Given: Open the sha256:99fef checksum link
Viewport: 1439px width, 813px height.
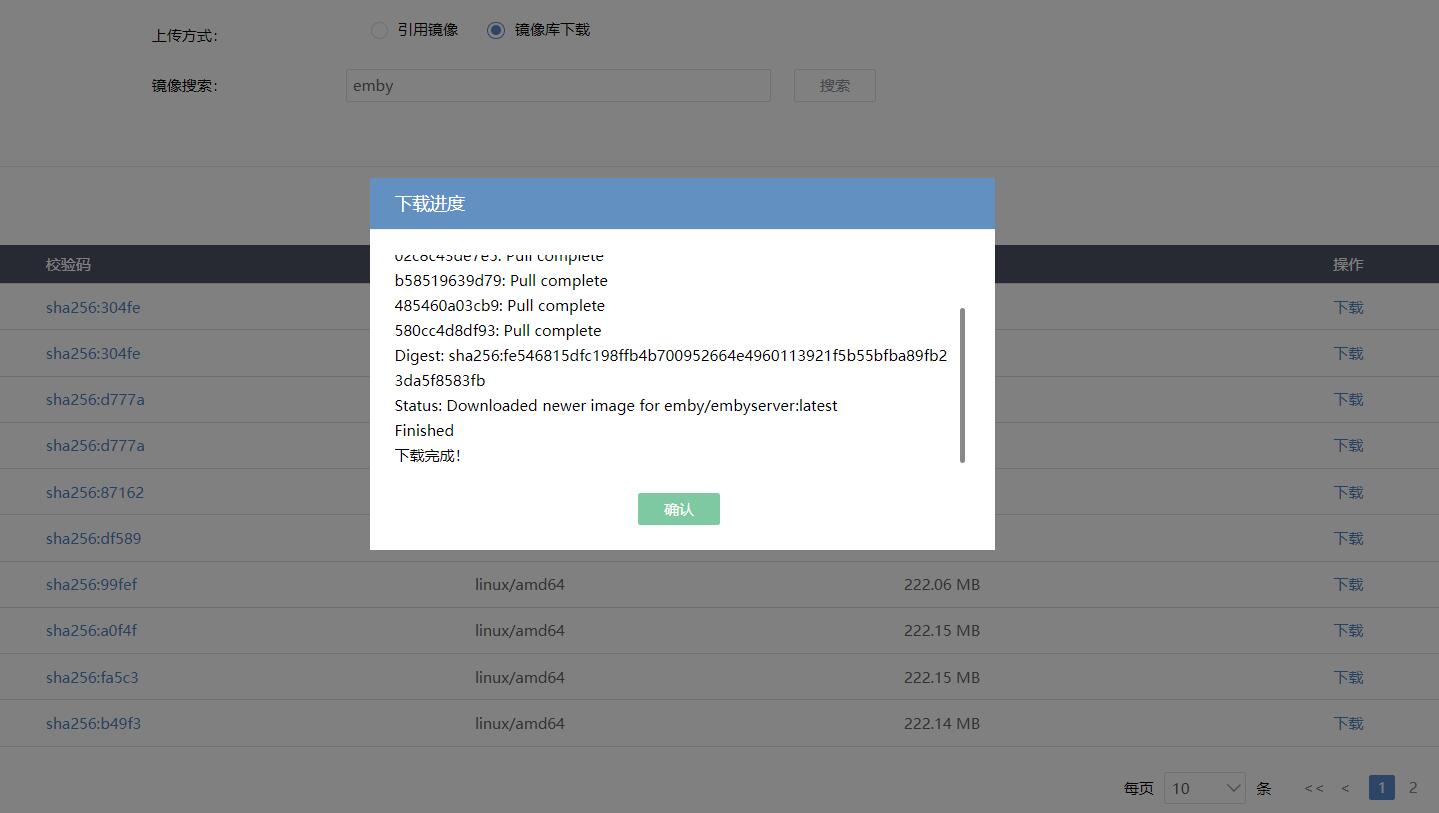Looking at the screenshot, I should (91, 584).
